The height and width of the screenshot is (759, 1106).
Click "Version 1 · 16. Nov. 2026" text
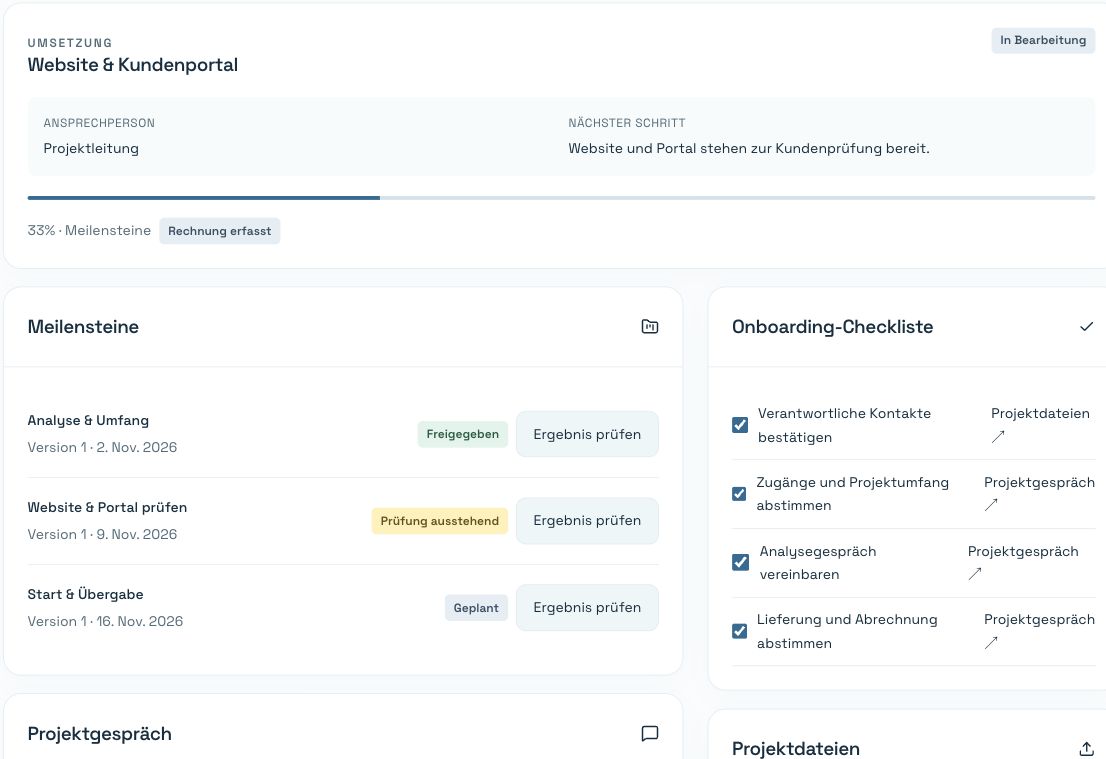105,621
